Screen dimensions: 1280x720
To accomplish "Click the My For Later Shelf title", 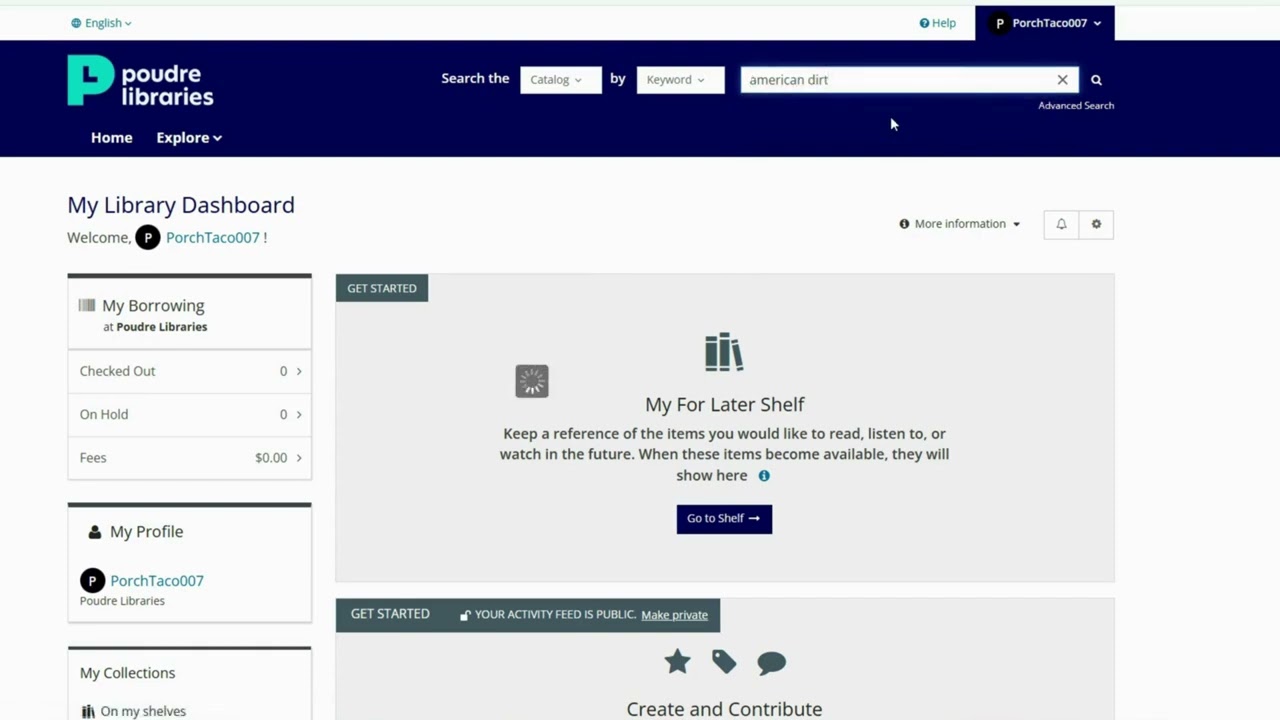I will tap(725, 404).
